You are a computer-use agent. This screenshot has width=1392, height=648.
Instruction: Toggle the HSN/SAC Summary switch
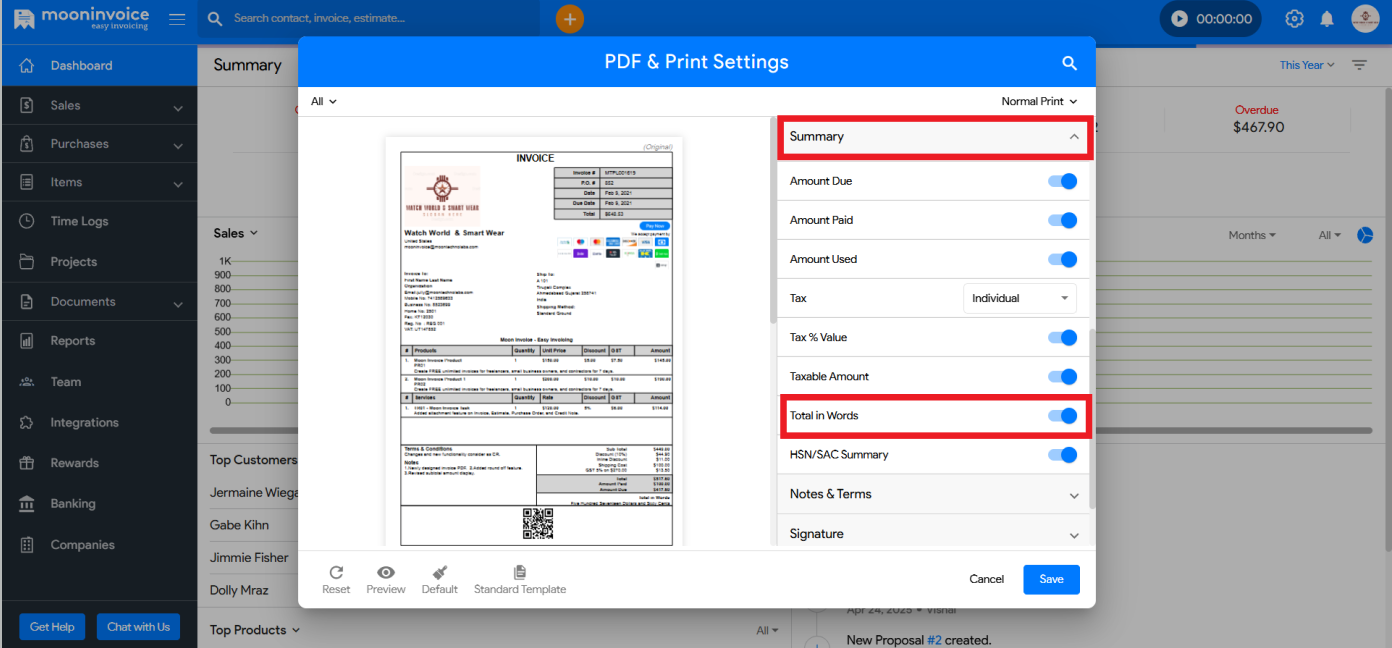pos(1062,454)
